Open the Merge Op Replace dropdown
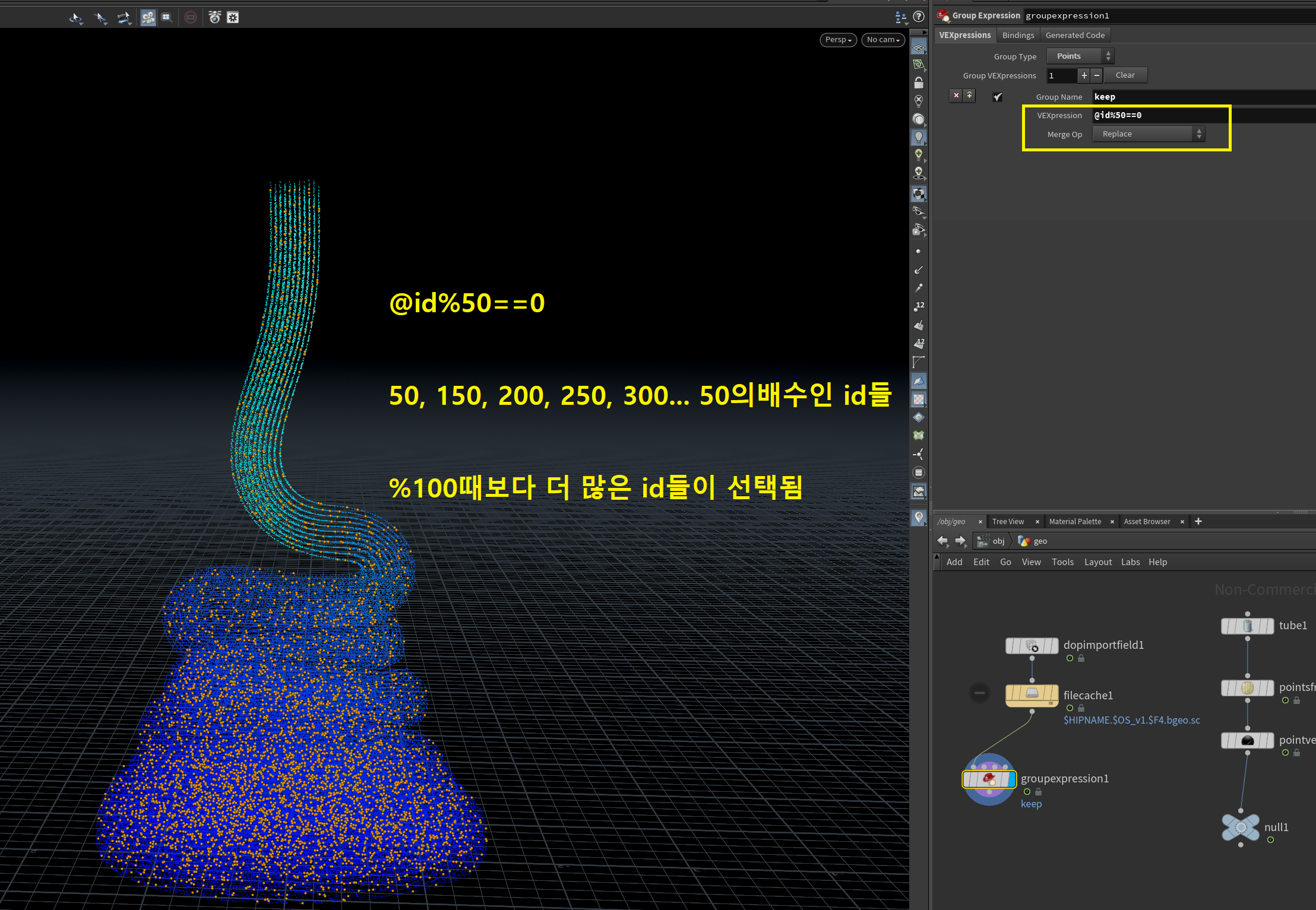1316x910 pixels. click(1148, 134)
